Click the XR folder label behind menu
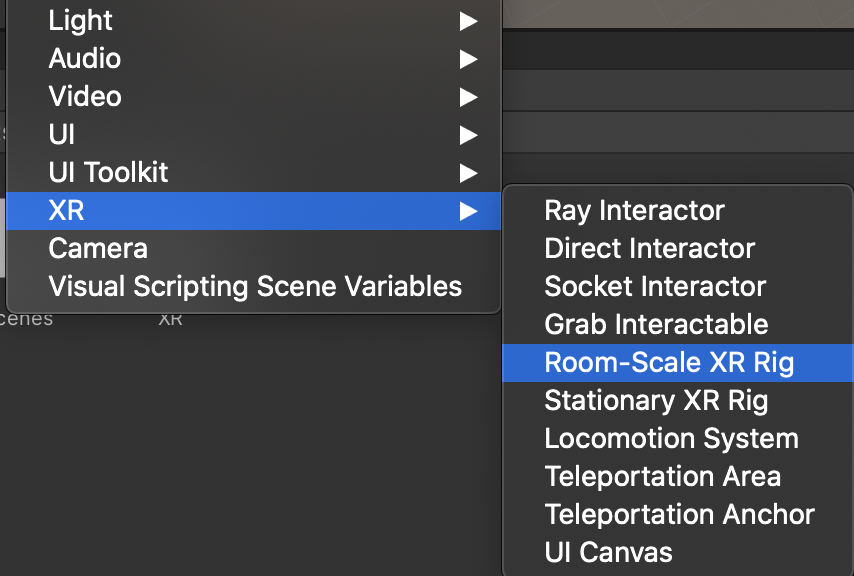854x576 pixels. tap(170, 320)
